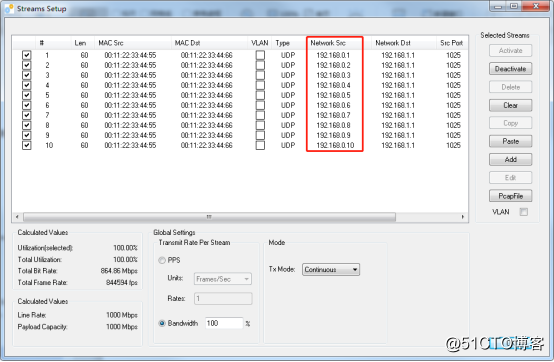Select the PPS radio button
This screenshot has height=362, width=554.
[x=162, y=260]
